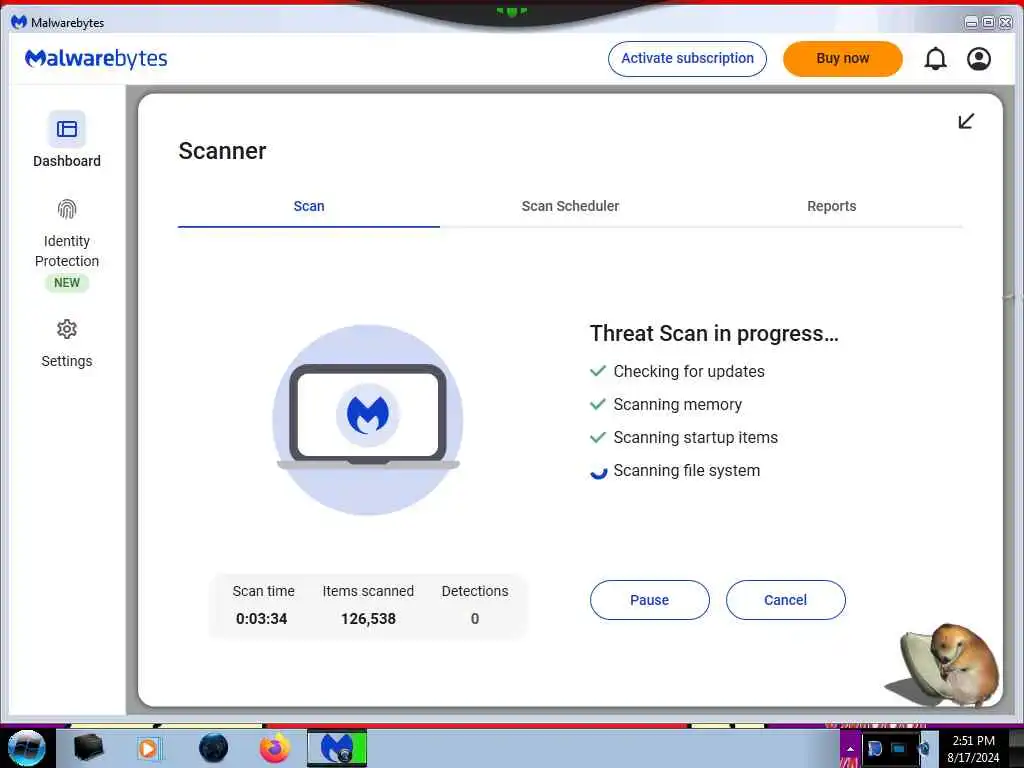1024x768 pixels.
Task: Open the Dashboard from the sidebar
Action: pyautogui.click(x=67, y=140)
